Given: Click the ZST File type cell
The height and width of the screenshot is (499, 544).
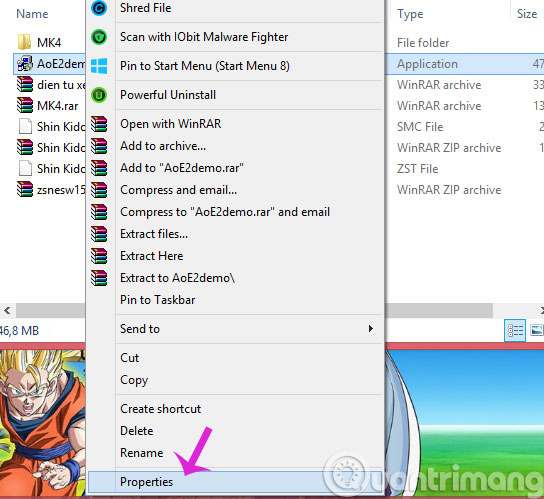Looking at the screenshot, I should [x=417, y=169].
